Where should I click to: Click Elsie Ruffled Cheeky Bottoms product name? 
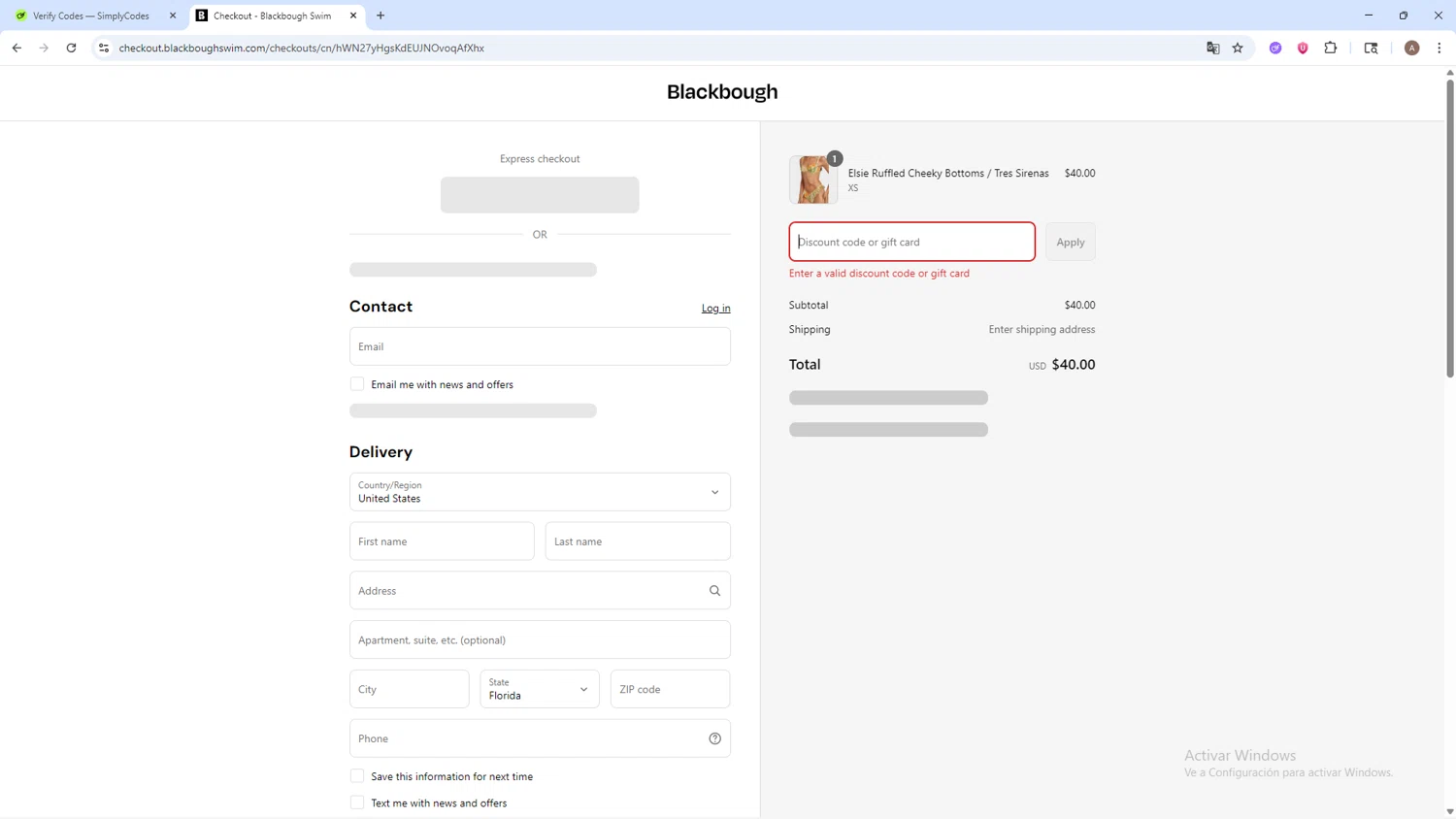(948, 173)
